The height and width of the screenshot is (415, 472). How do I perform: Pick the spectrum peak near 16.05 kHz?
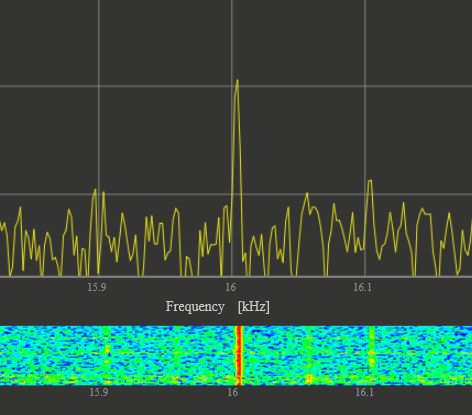(x=307, y=195)
